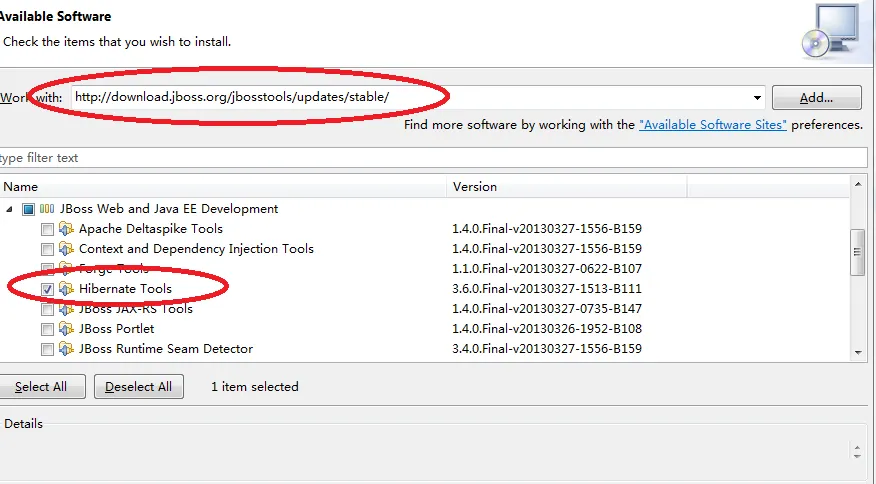This screenshot has height=484, width=876.
Task: Click the Deselect All button
Action: (x=139, y=387)
